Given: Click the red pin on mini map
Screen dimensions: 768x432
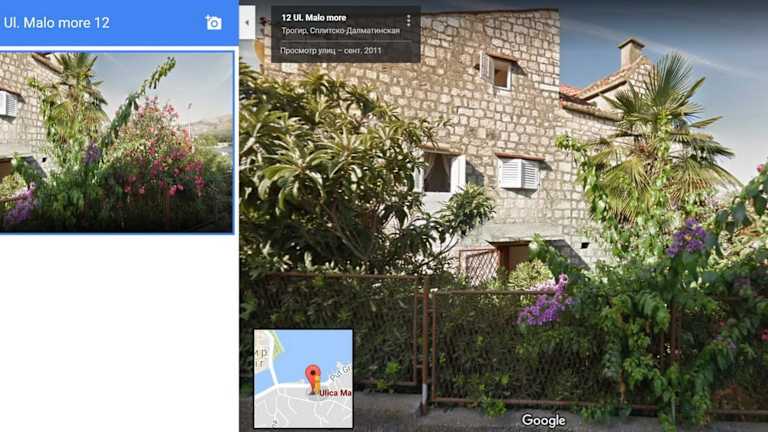Looking at the screenshot, I should pos(312,376).
